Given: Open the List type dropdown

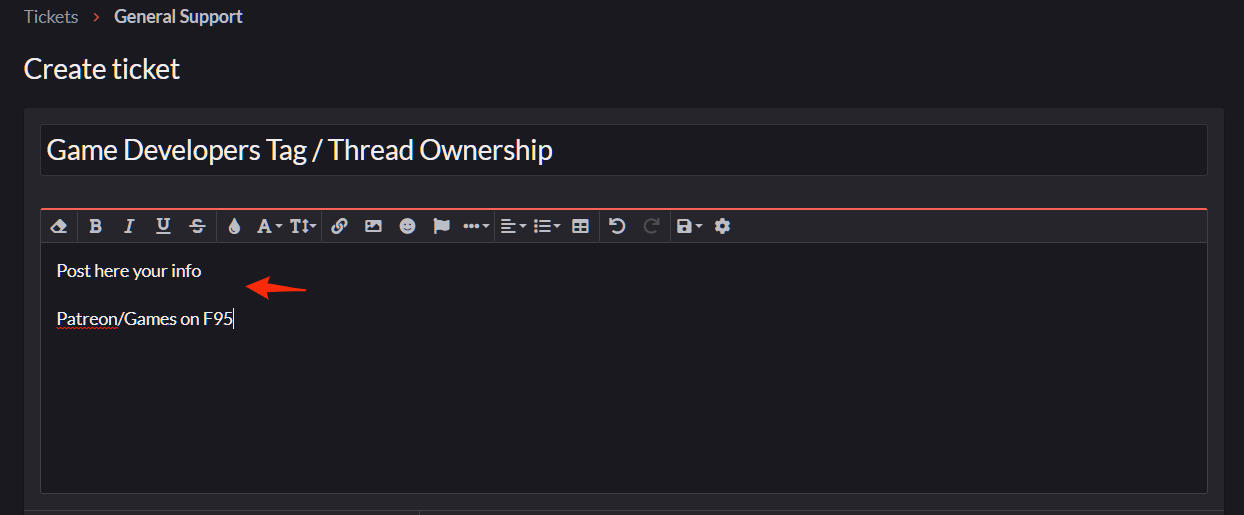Looking at the screenshot, I should point(547,226).
